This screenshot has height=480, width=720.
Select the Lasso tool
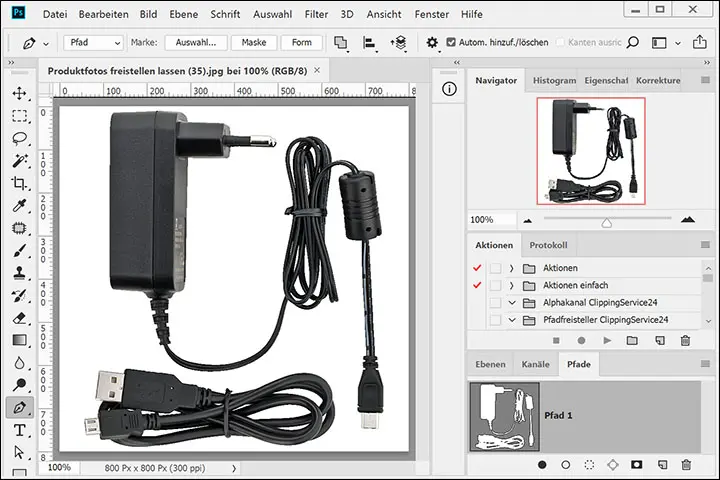(x=19, y=138)
